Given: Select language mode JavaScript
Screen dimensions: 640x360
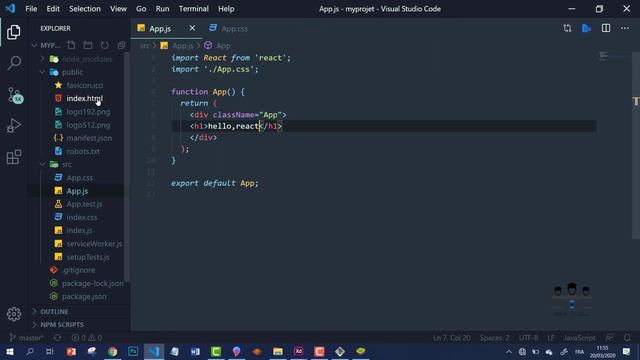Looking at the screenshot, I should coord(579,338).
